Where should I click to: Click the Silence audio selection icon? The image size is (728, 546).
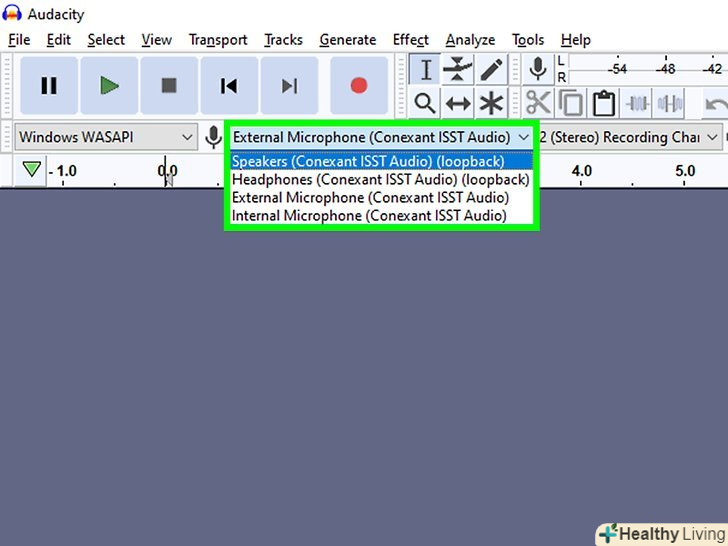(x=669, y=103)
